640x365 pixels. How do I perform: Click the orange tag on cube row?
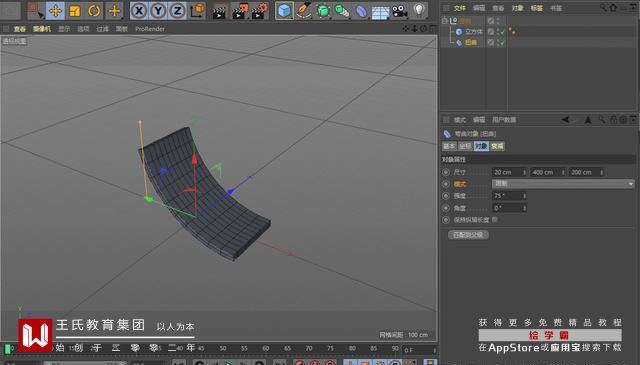click(512, 31)
